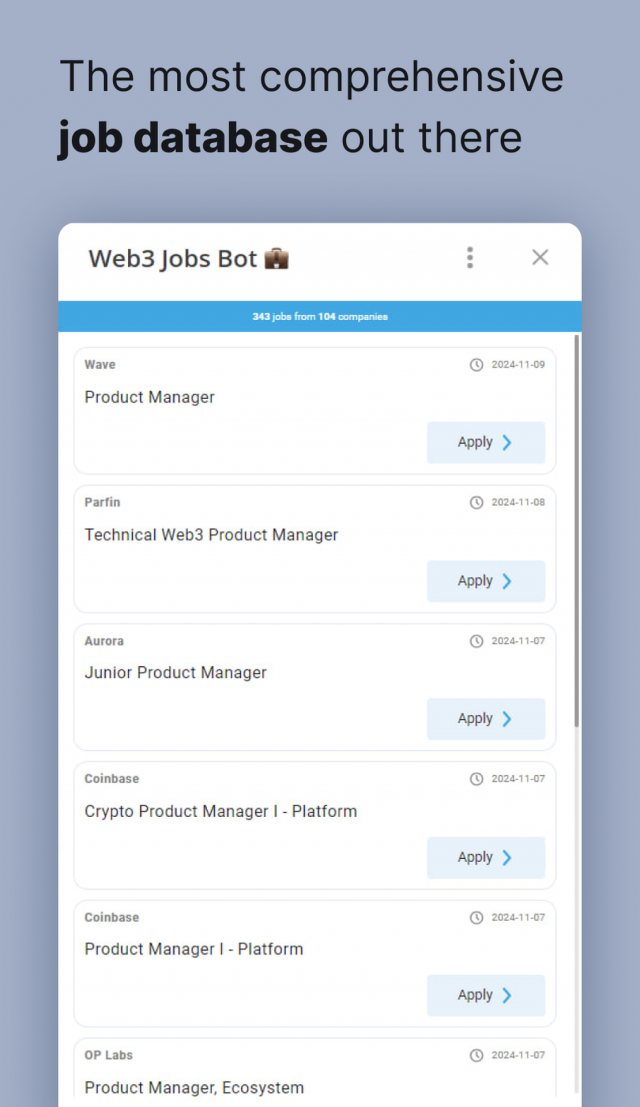Click the jobs list scrollbar
The width and height of the screenshot is (640, 1107).
(x=576, y=532)
